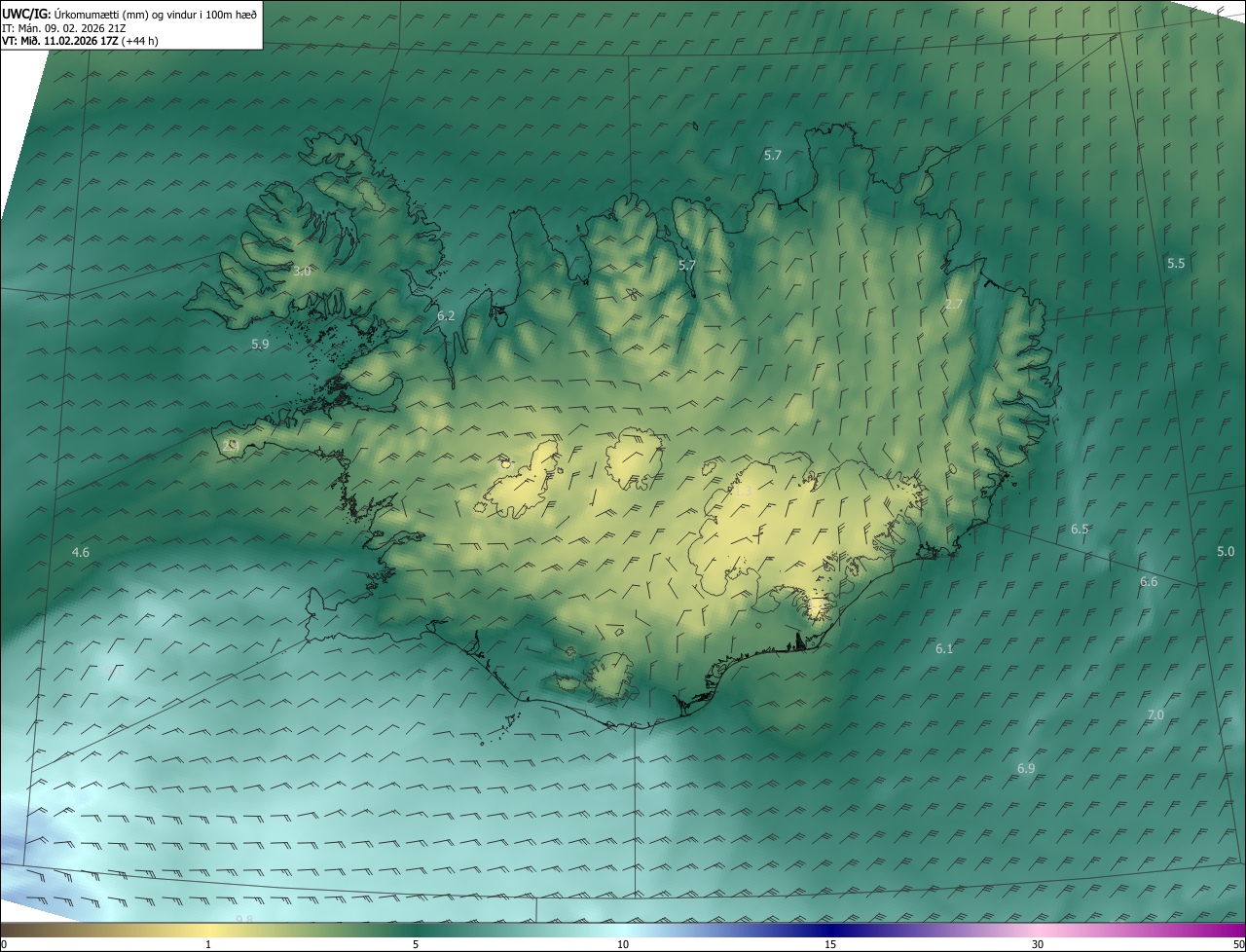Click the 3.0 value over the Westfjords
Screen dimensions: 1246x952
tap(302, 272)
